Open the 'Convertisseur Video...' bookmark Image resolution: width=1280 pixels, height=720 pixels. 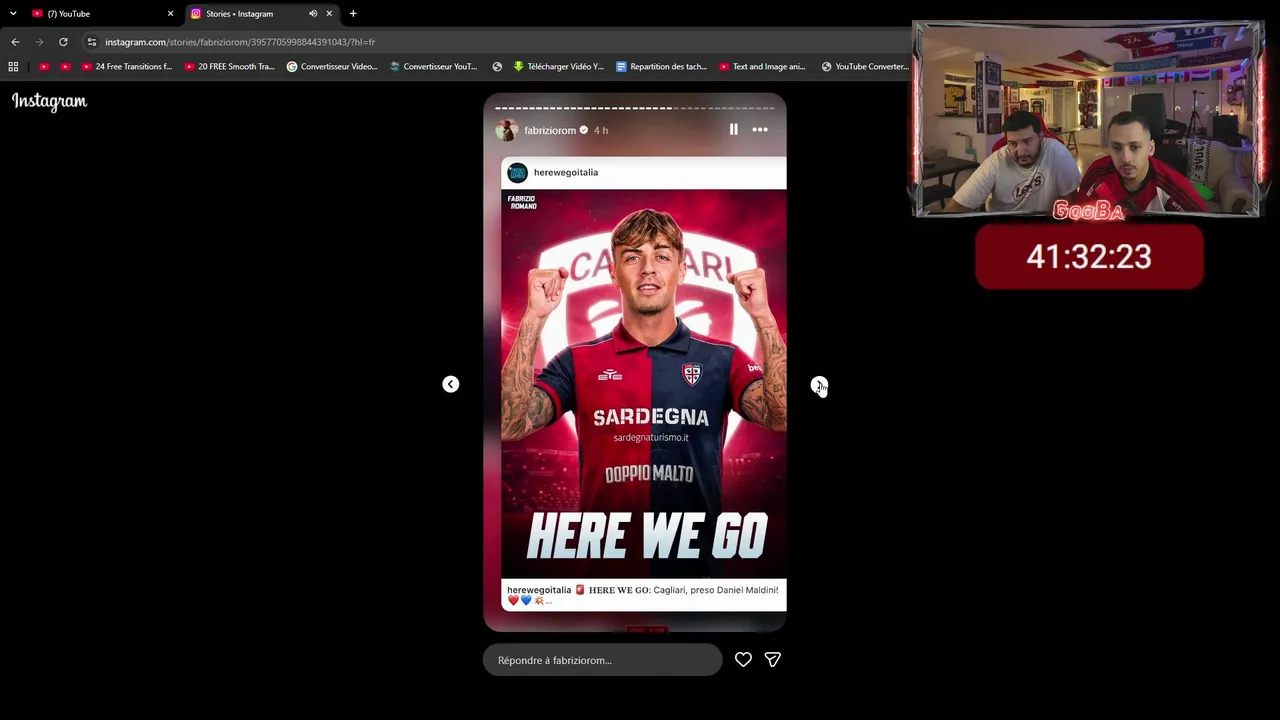[332, 67]
